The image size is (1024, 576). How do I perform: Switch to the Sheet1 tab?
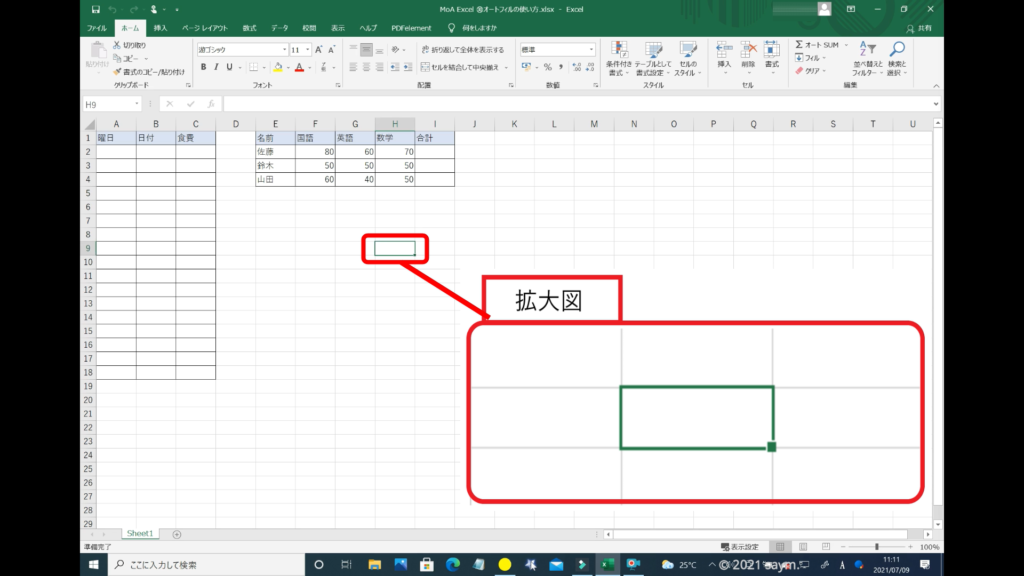pyautogui.click(x=139, y=534)
